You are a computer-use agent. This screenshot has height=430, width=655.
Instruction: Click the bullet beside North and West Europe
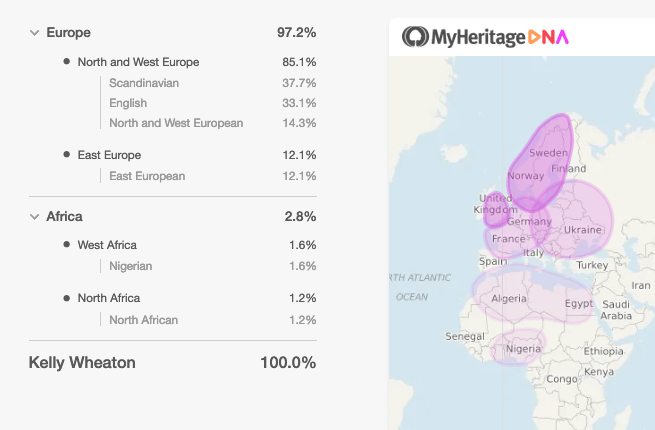(x=66, y=62)
